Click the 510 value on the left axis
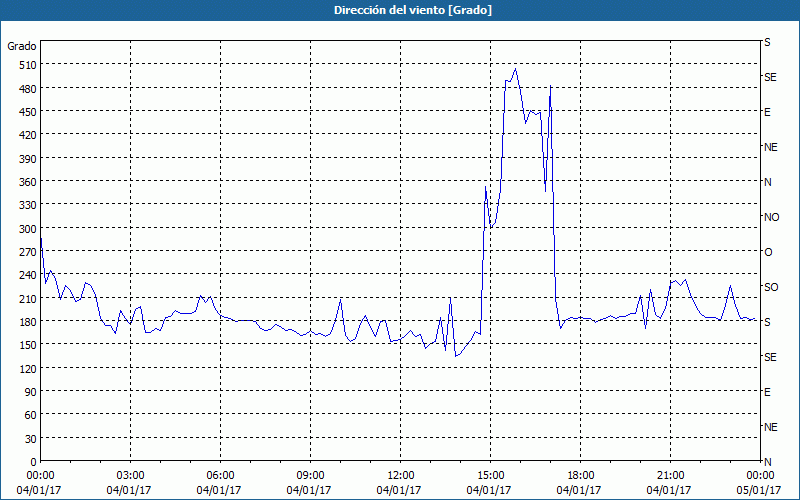 pos(28,65)
